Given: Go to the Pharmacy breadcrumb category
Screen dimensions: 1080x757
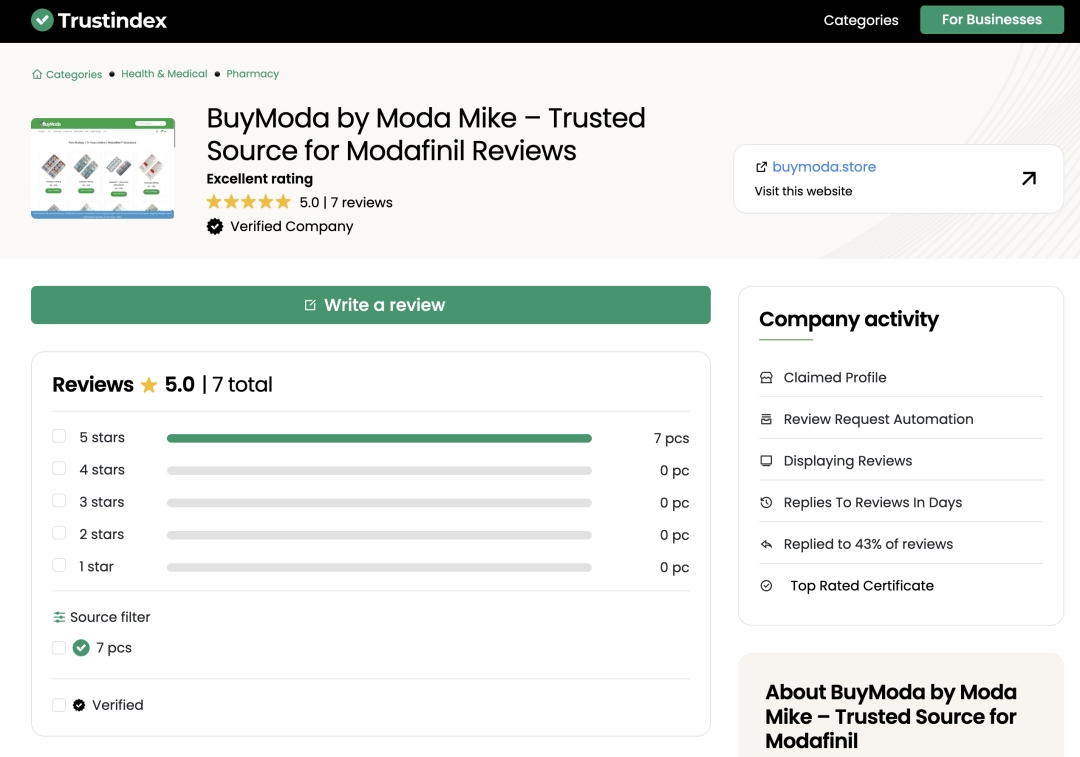Looking at the screenshot, I should coord(252,74).
